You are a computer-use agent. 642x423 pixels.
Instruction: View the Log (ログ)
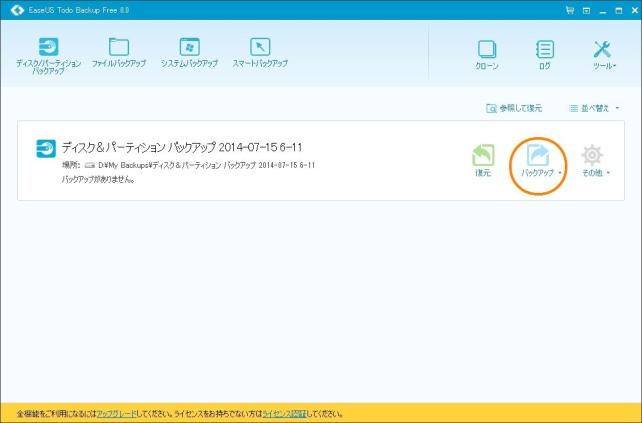click(x=545, y=55)
